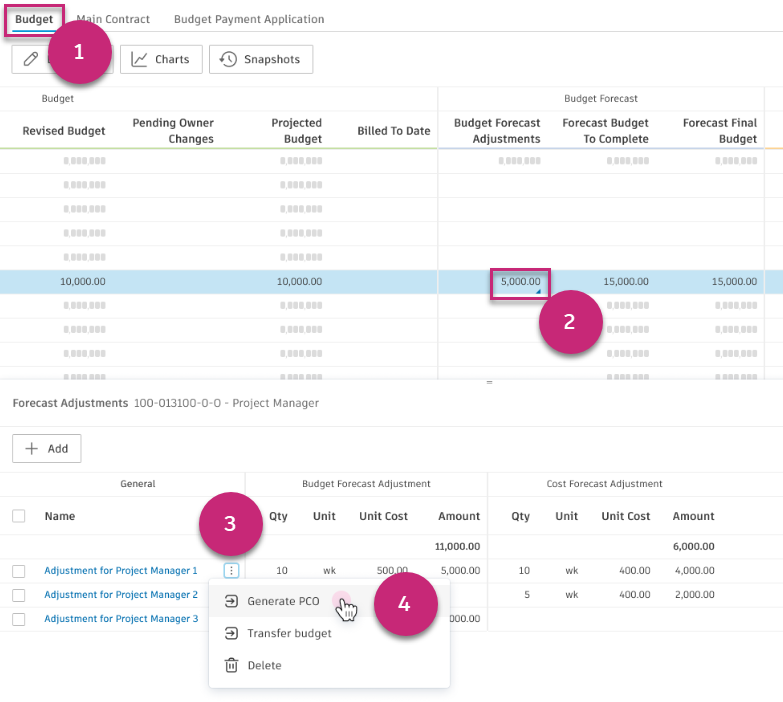Toggle select-all checkbox beside Name header
This screenshot has height=702, width=783.
point(19,516)
